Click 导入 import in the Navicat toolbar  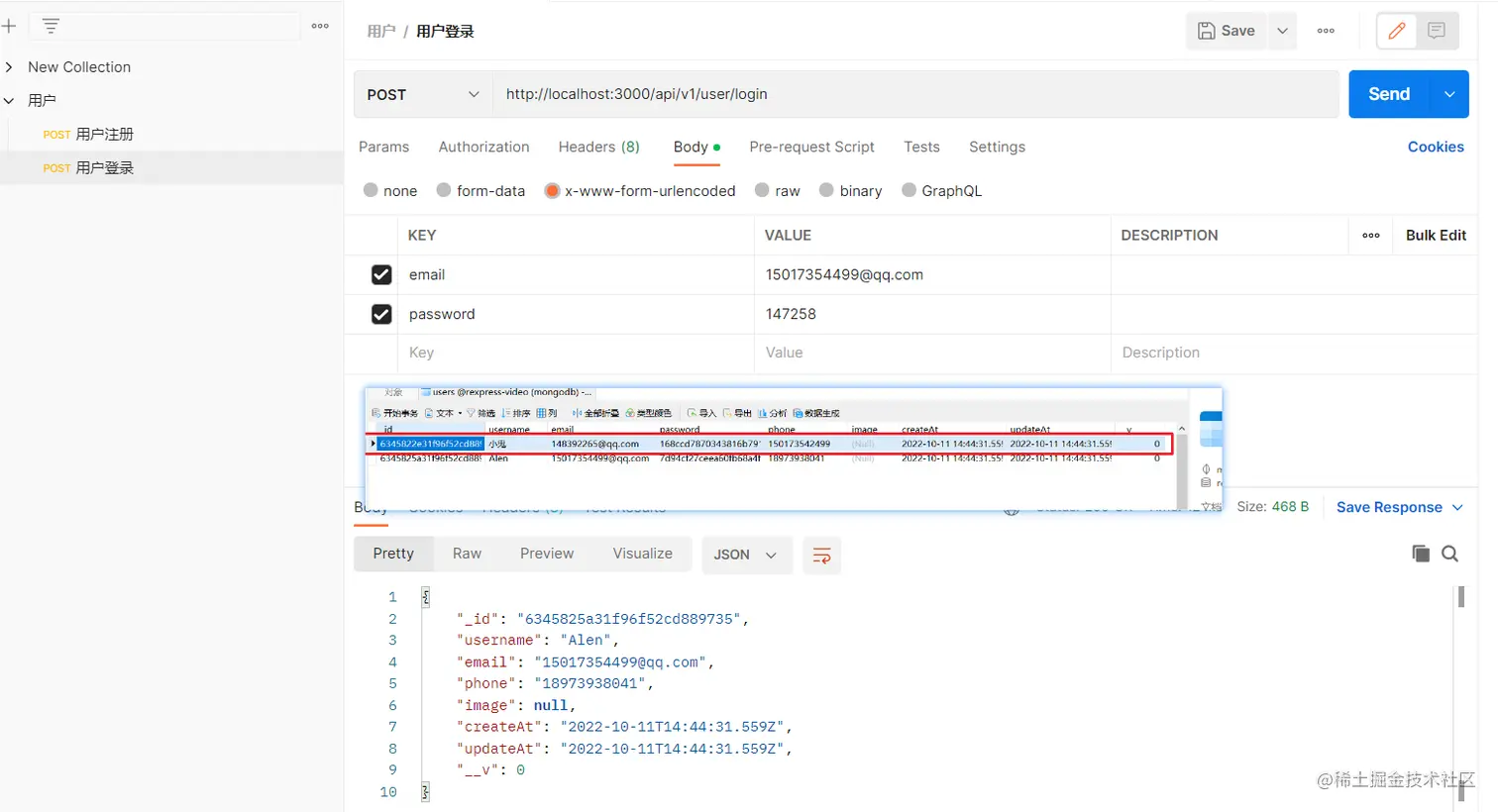point(701,413)
